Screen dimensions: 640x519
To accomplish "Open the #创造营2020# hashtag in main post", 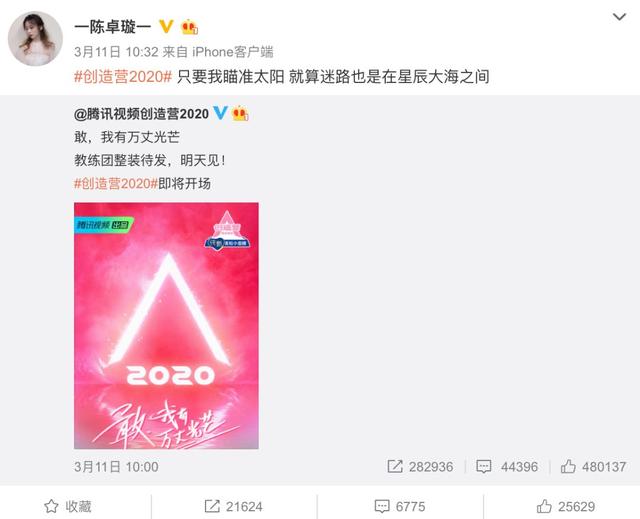I will point(123,76).
